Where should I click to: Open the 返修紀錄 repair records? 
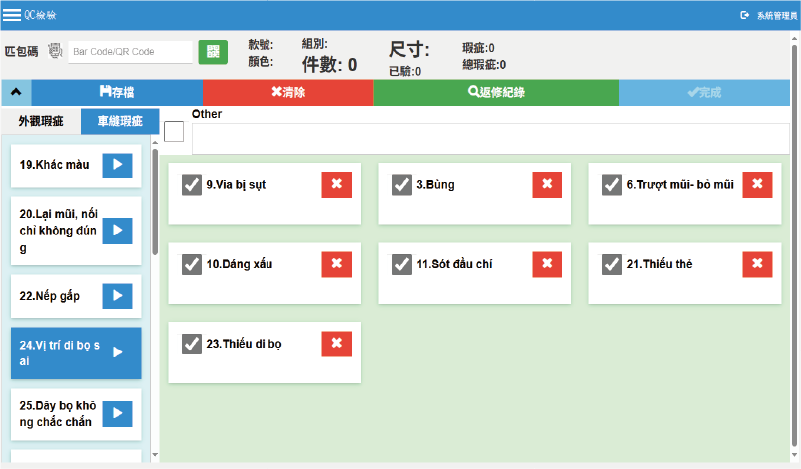(x=496, y=92)
